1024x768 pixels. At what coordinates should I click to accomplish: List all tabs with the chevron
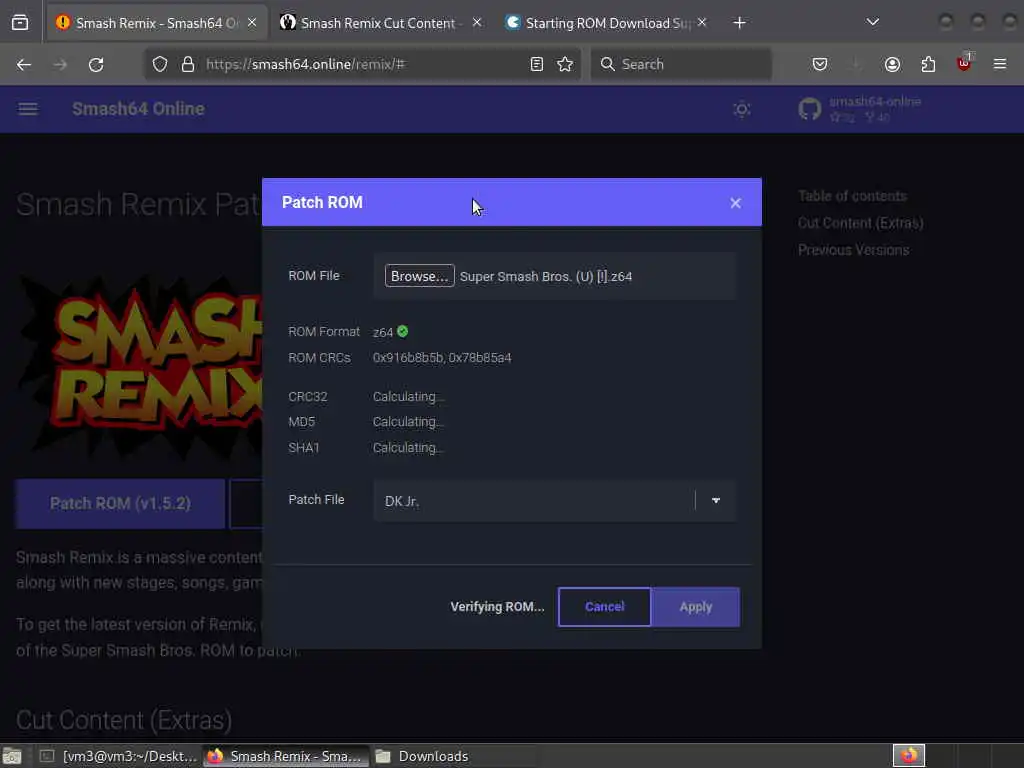tap(872, 23)
